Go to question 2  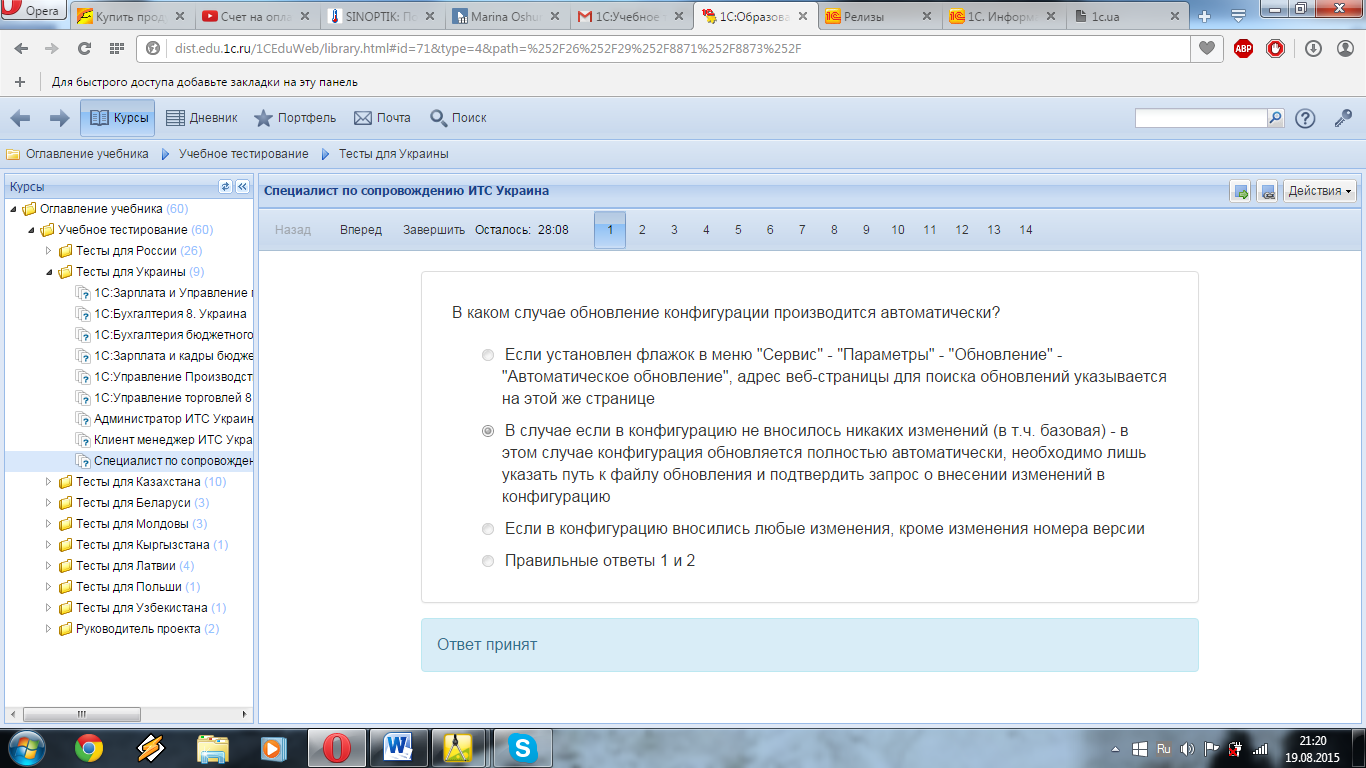[642, 230]
